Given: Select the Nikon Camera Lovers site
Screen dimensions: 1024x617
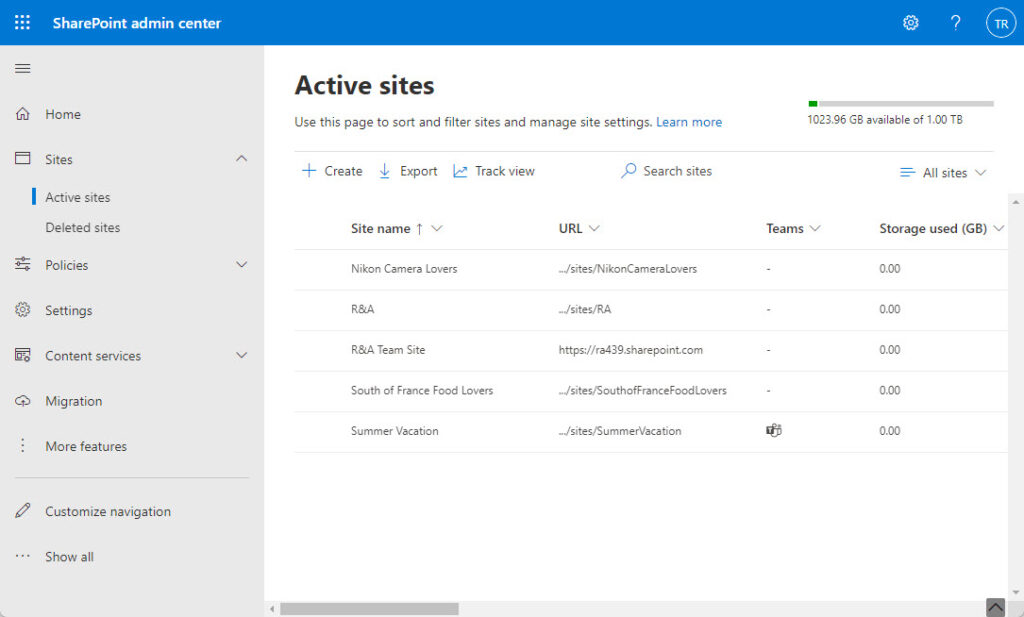Looking at the screenshot, I should tap(404, 268).
